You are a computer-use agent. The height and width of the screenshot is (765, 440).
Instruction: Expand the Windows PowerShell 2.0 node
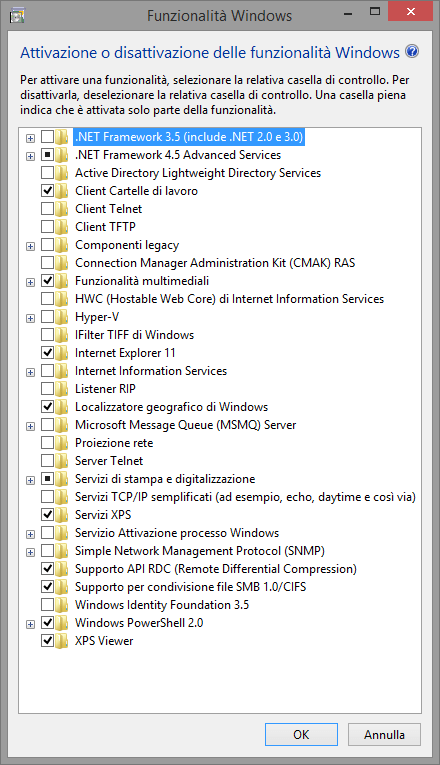click(x=30, y=624)
